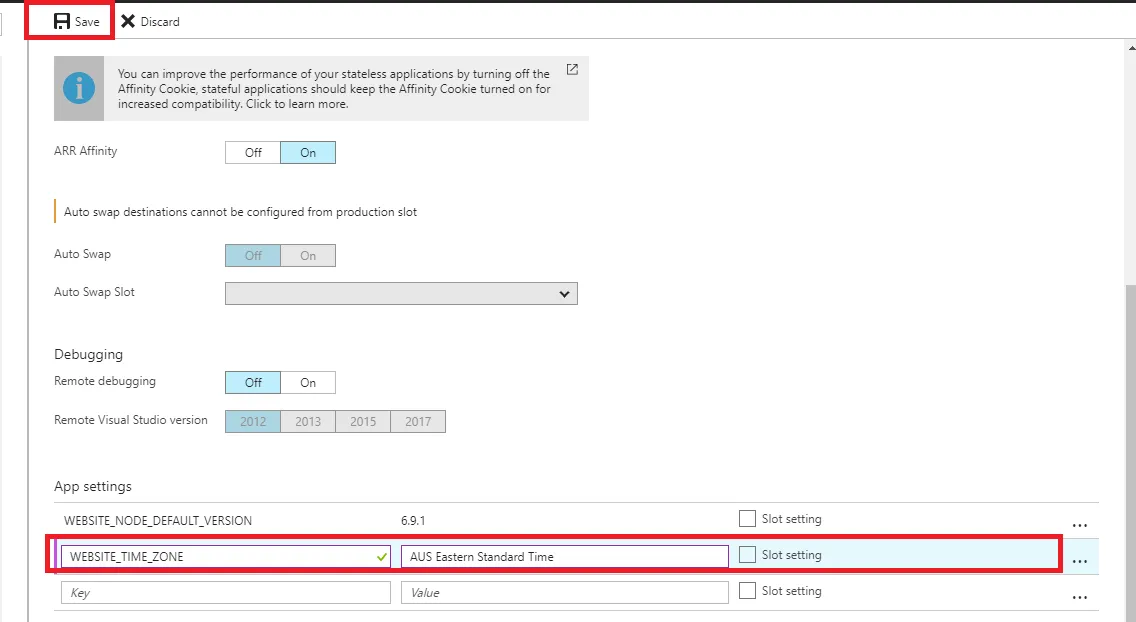
Task: Turn ARR Affinity Off
Action: click(x=253, y=153)
